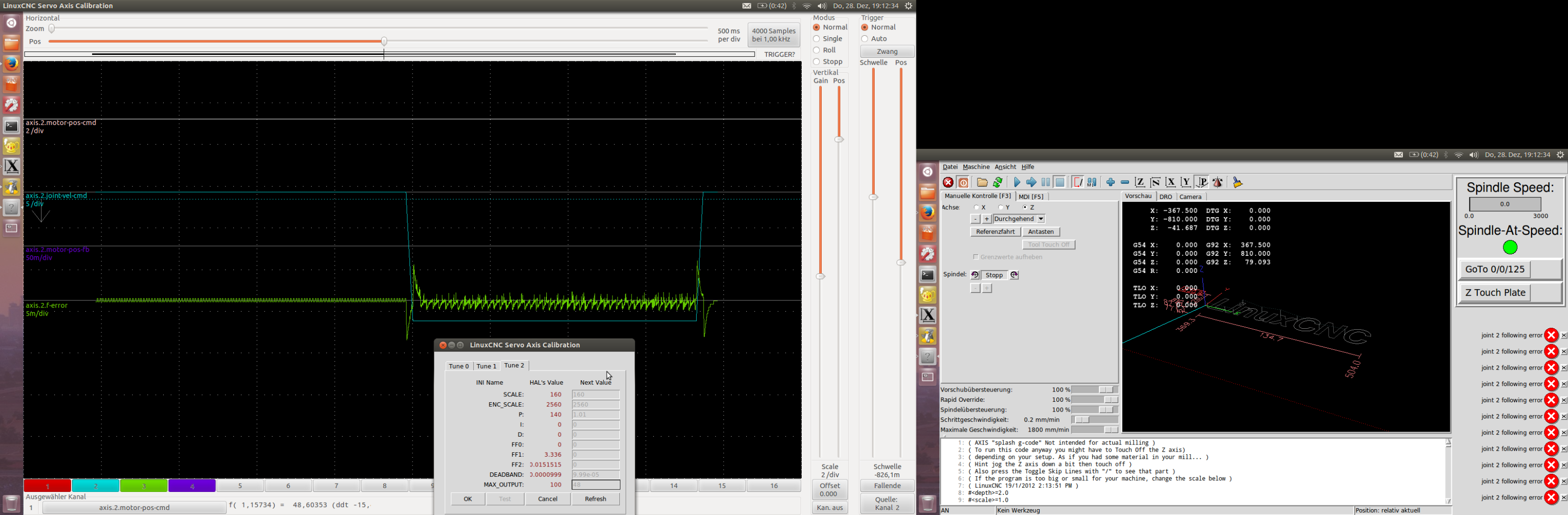
Task: Toggle rotate mode with the cone icon
Action: tap(1218, 183)
